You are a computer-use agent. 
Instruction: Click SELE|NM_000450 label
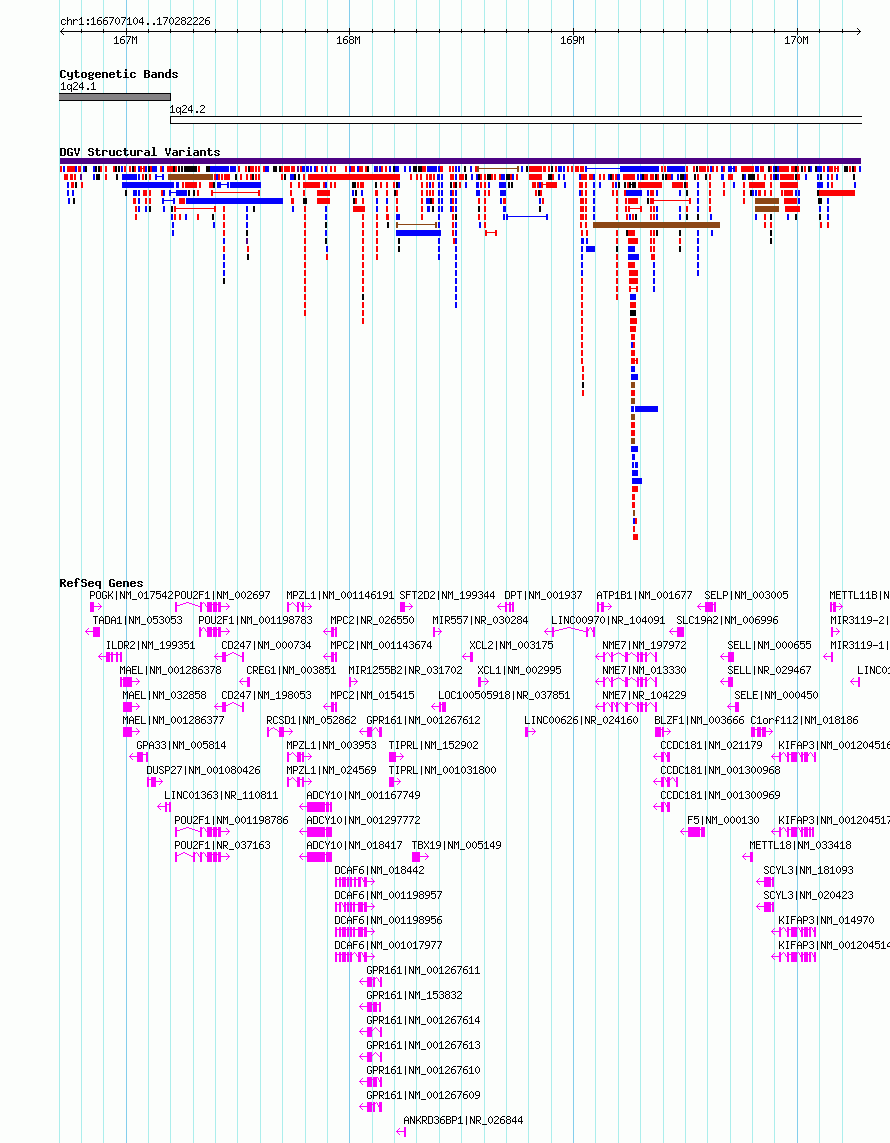pyautogui.click(x=776, y=695)
